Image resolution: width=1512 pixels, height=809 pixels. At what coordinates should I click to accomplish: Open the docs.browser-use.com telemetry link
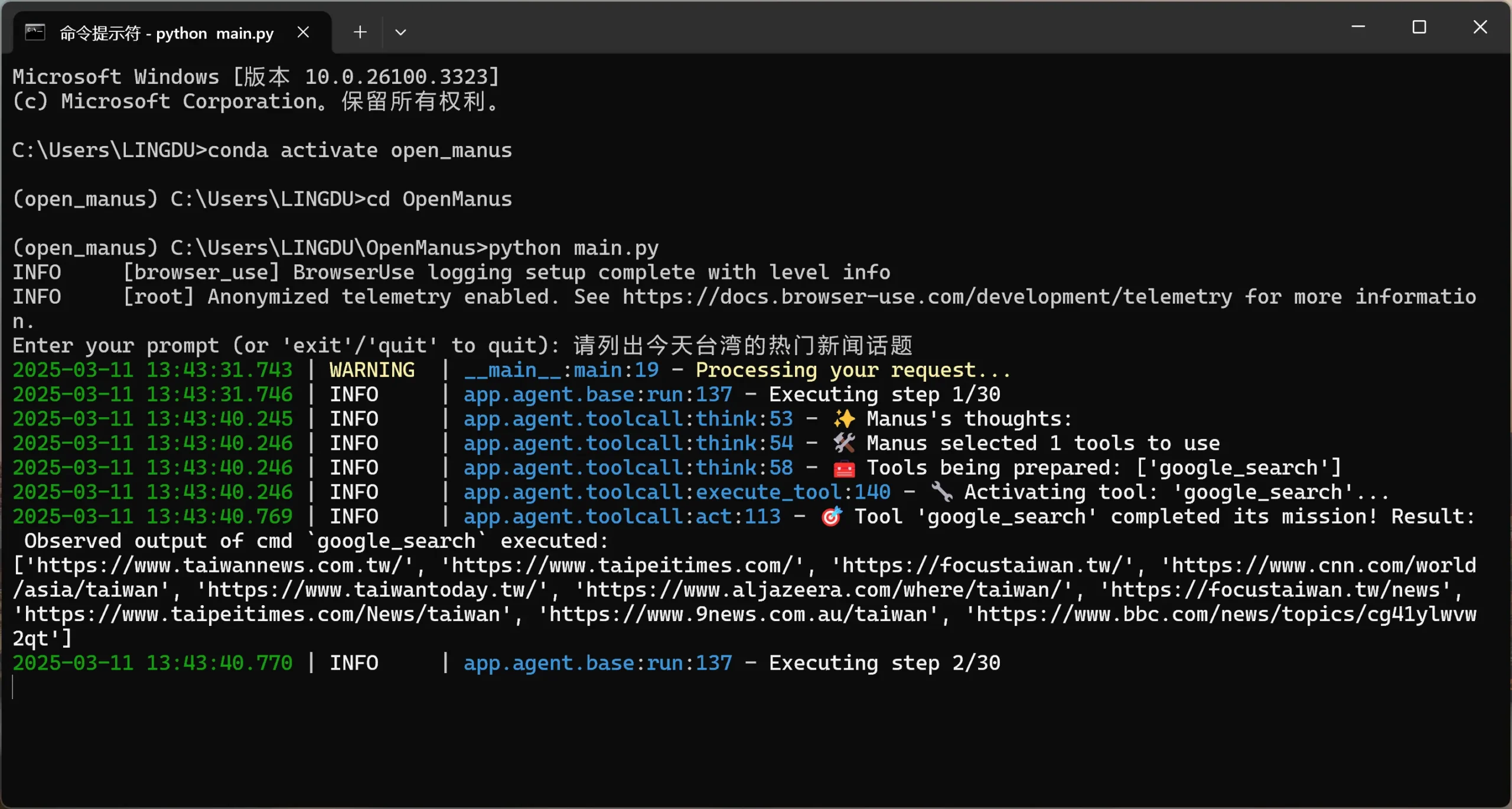click(927, 297)
